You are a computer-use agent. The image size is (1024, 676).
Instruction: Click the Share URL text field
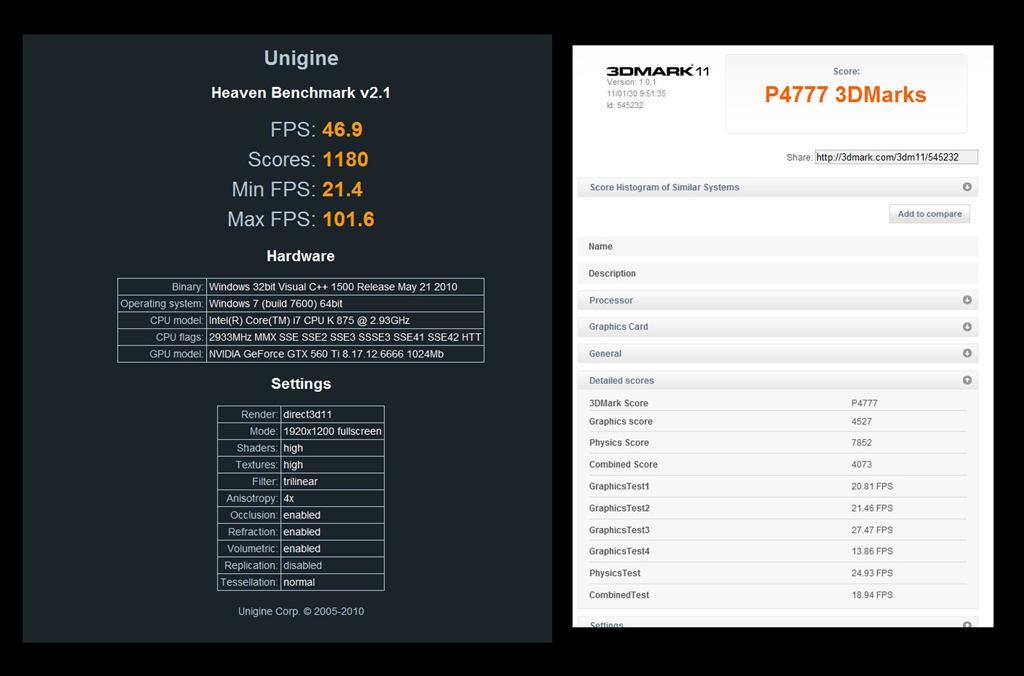896,157
